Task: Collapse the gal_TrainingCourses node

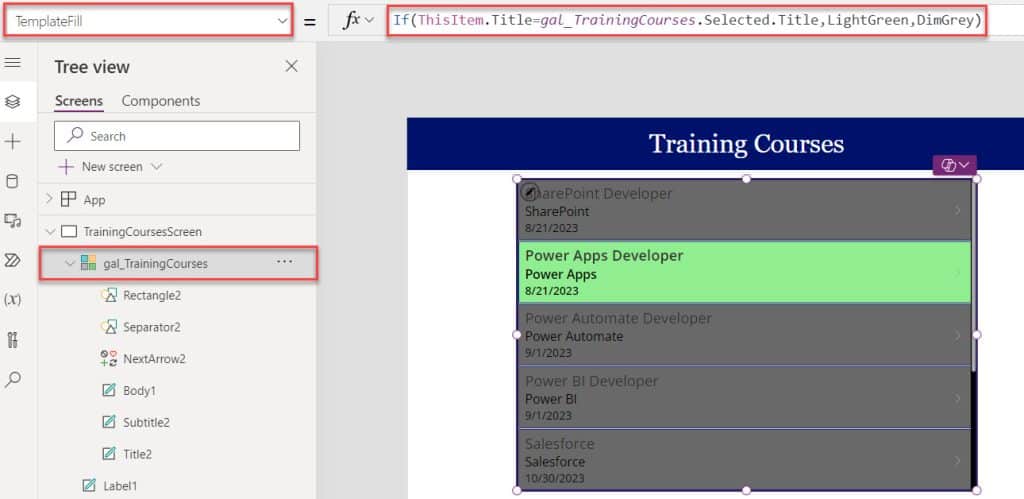Action: 69,263
